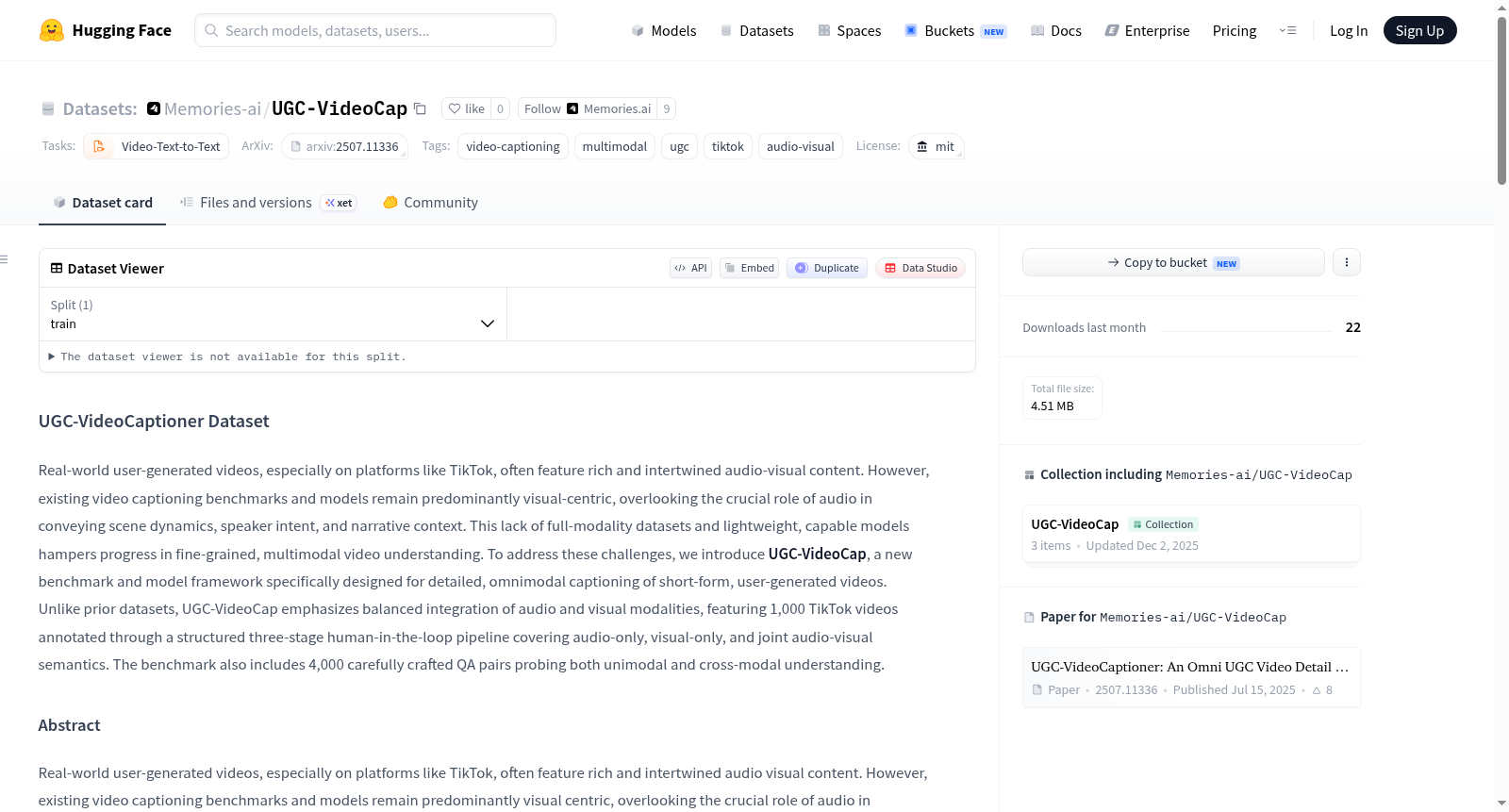The image size is (1509, 812).
Task: Click the UGC-VideoCaptioner Dataset heading
Action: 154,422
